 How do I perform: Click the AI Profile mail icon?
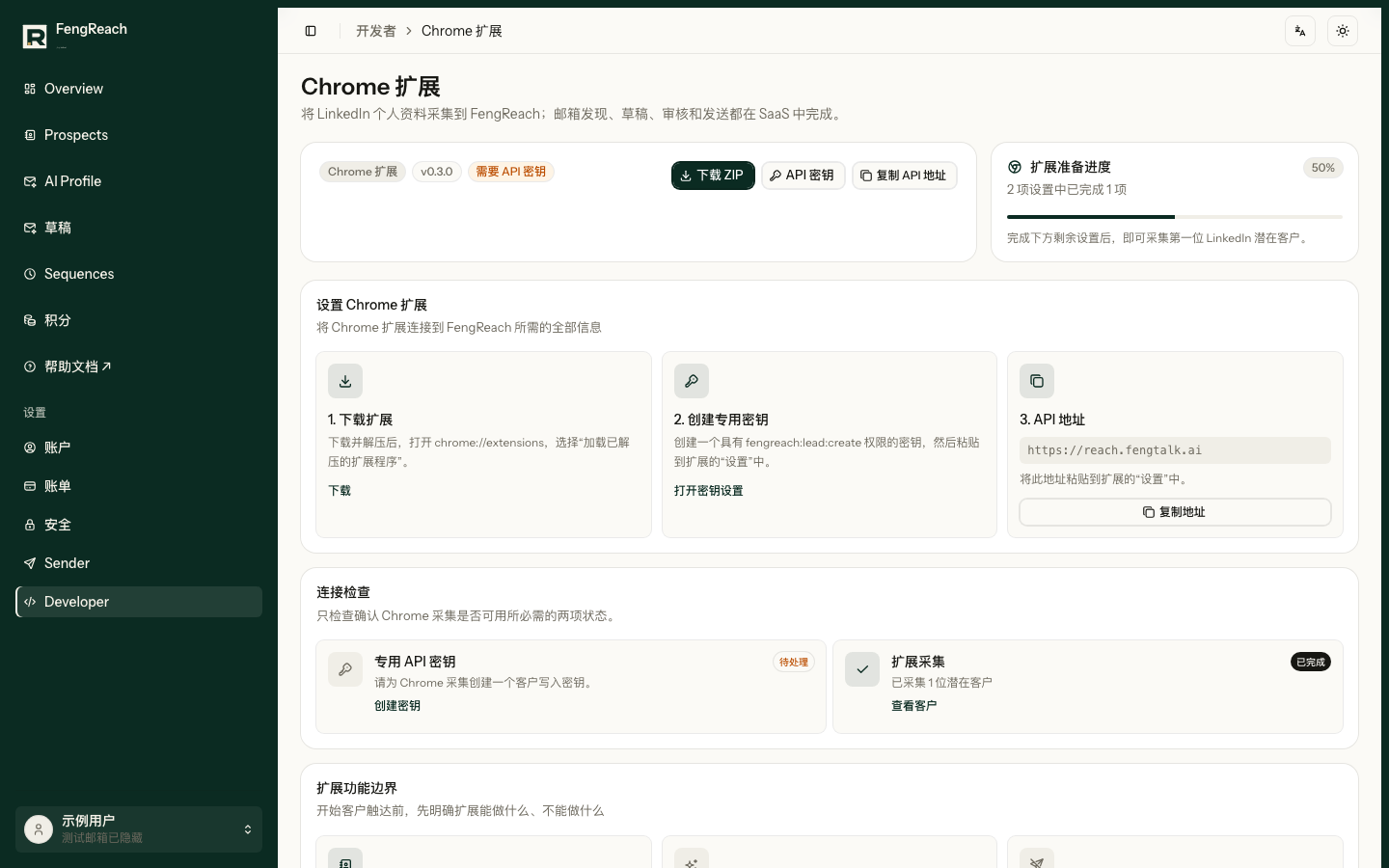click(x=30, y=181)
